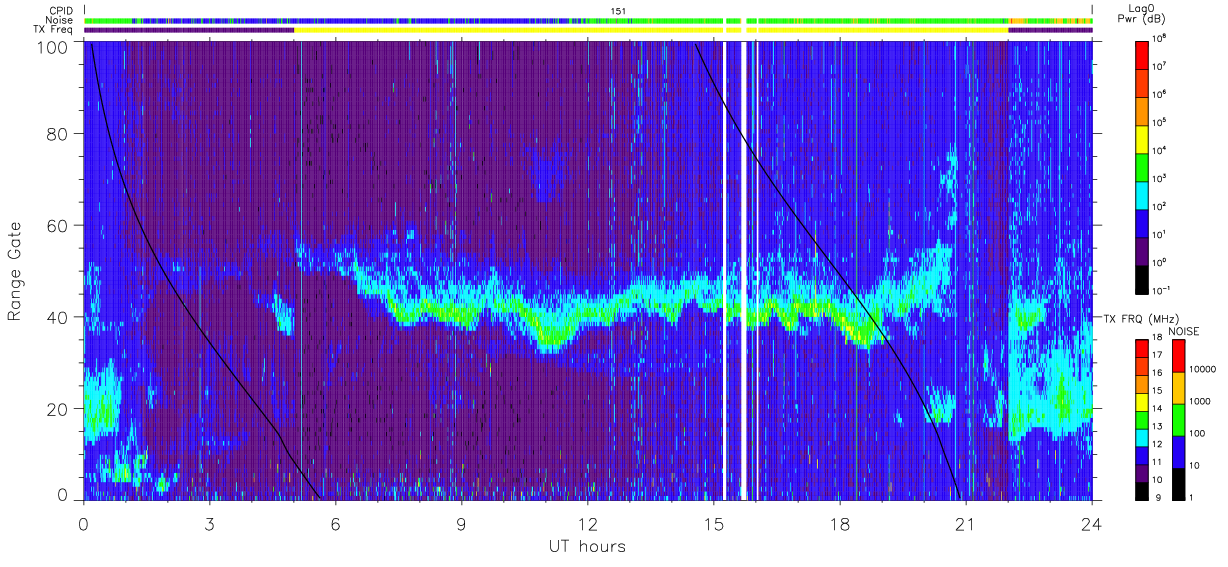Pick the green segment of the NOISE colorbar

tap(1177, 419)
